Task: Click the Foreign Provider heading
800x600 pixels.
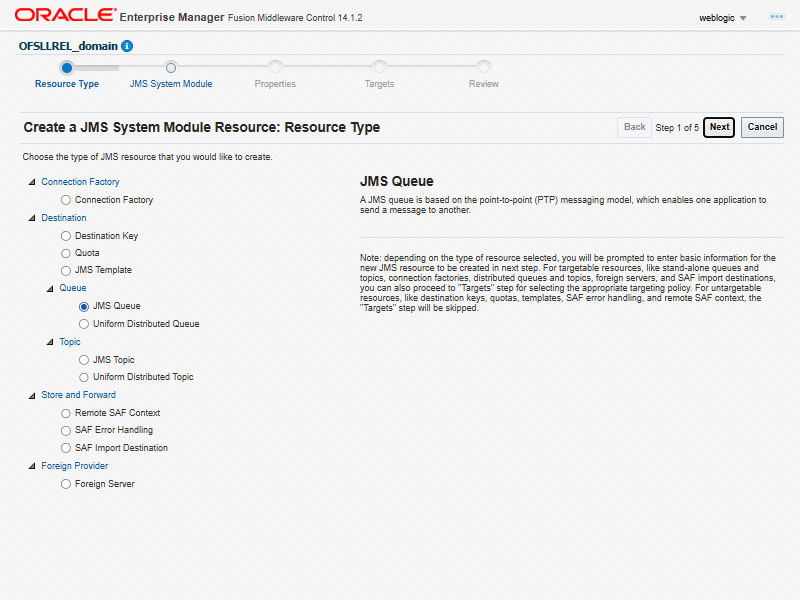Action: point(74,466)
